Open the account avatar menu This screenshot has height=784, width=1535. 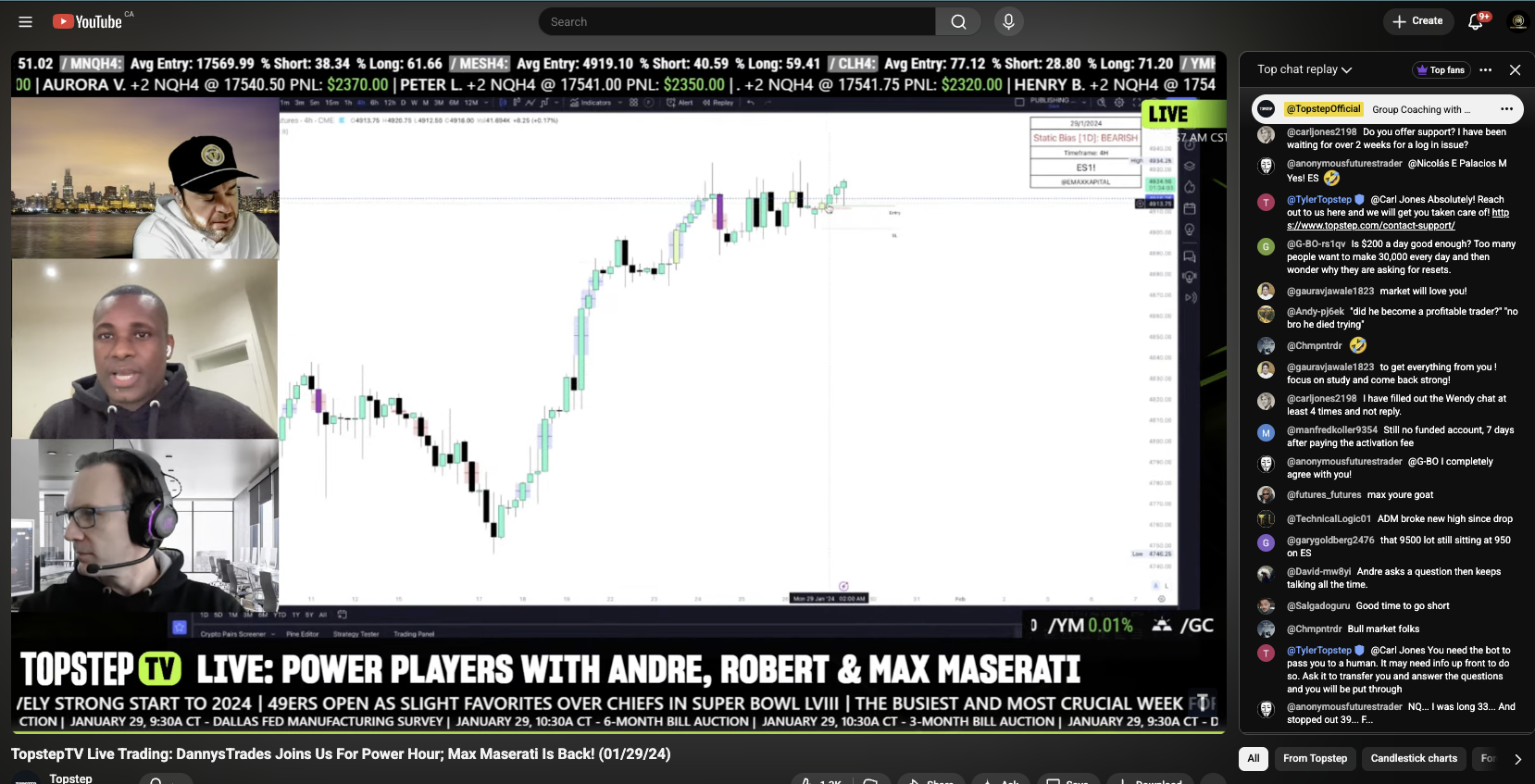click(1518, 21)
